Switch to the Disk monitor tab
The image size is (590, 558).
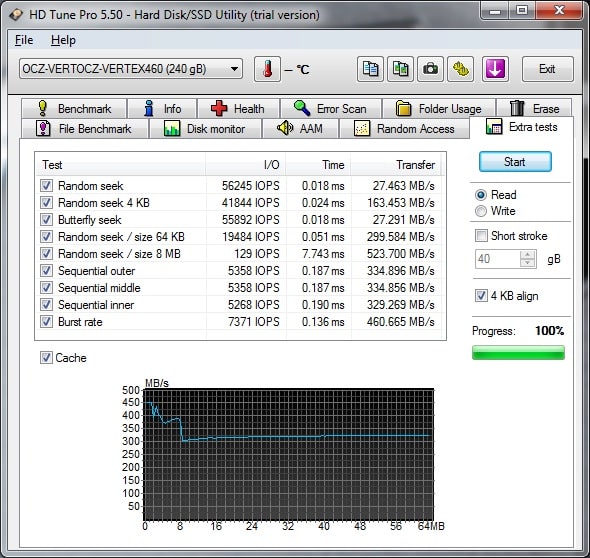[x=205, y=129]
